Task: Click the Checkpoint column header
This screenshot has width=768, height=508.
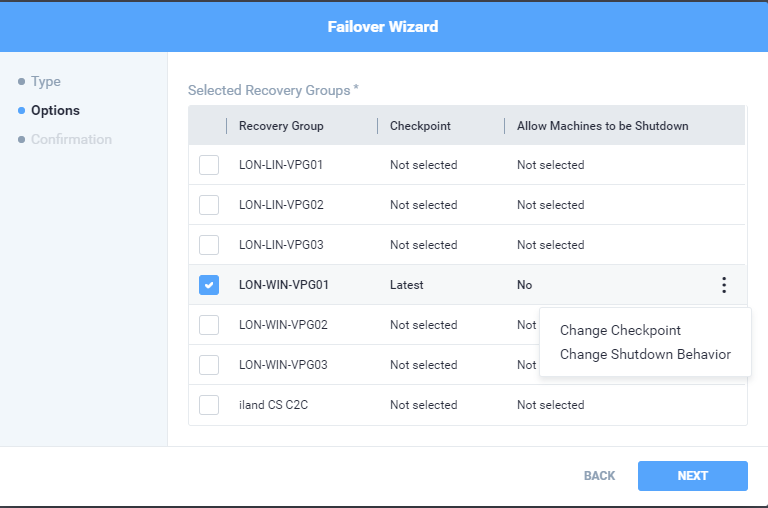Action: (420, 126)
